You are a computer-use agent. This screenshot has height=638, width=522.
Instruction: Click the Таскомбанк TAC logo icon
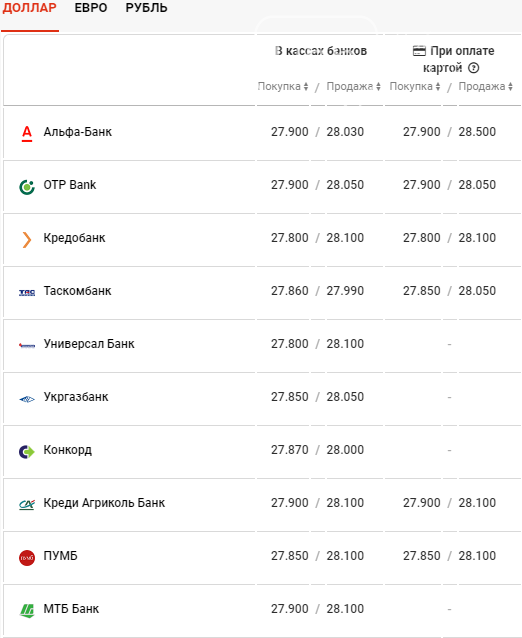click(27, 293)
